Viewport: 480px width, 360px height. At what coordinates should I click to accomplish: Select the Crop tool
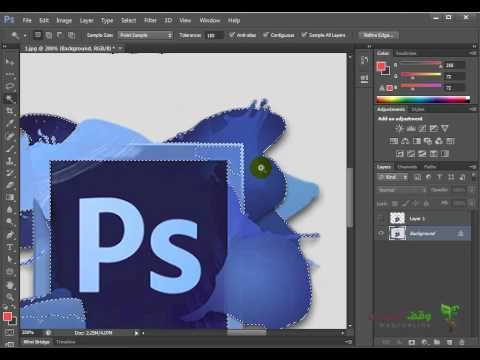point(9,111)
